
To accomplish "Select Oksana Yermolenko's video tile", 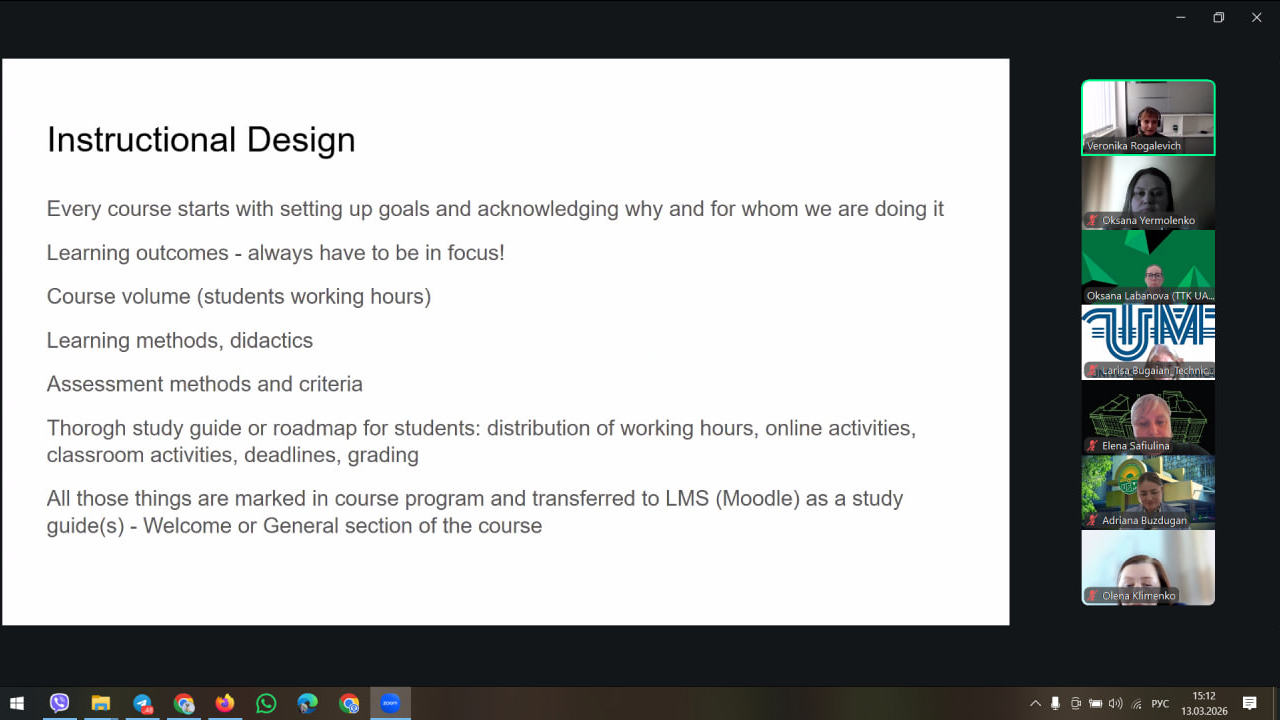I will [1148, 192].
